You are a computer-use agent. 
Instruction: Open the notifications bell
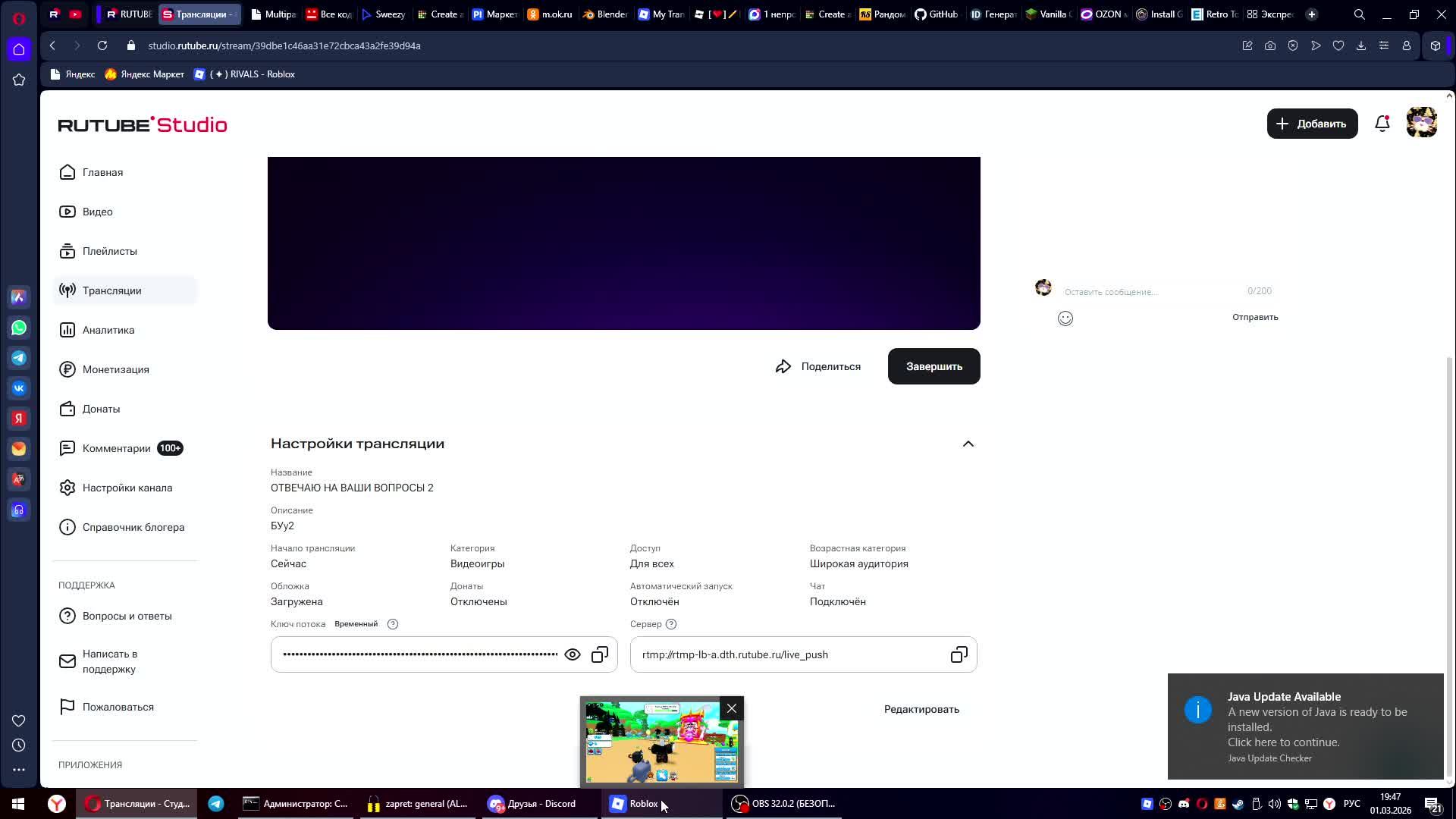pyautogui.click(x=1382, y=124)
